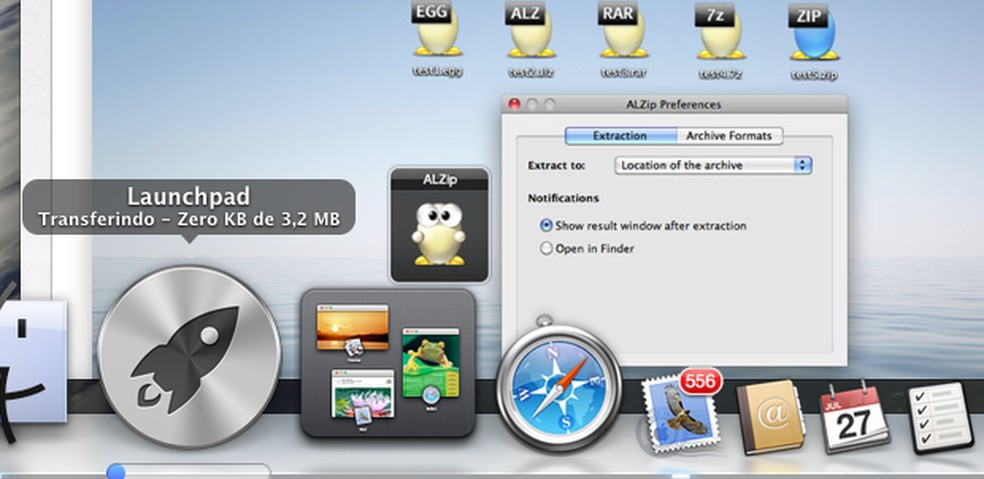Select Show result window after extraction
The image size is (984, 479).
[x=643, y=225]
